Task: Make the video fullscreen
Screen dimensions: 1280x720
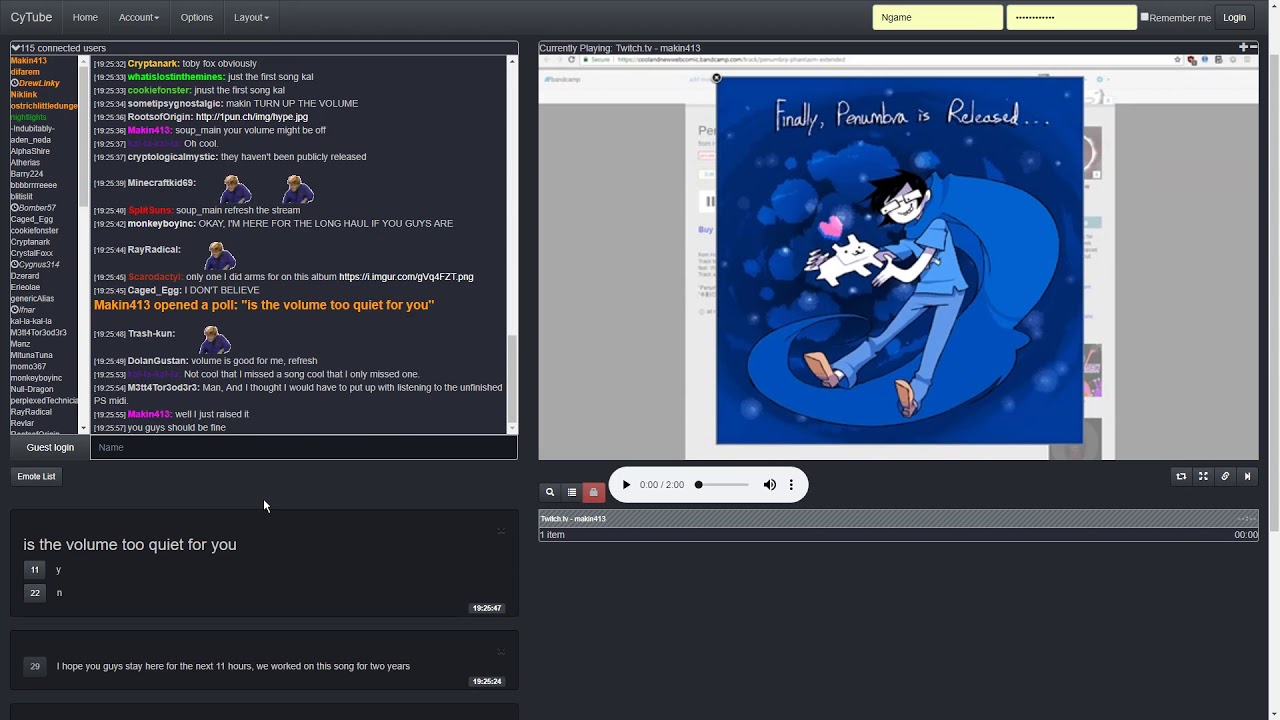Action: click(x=1203, y=477)
